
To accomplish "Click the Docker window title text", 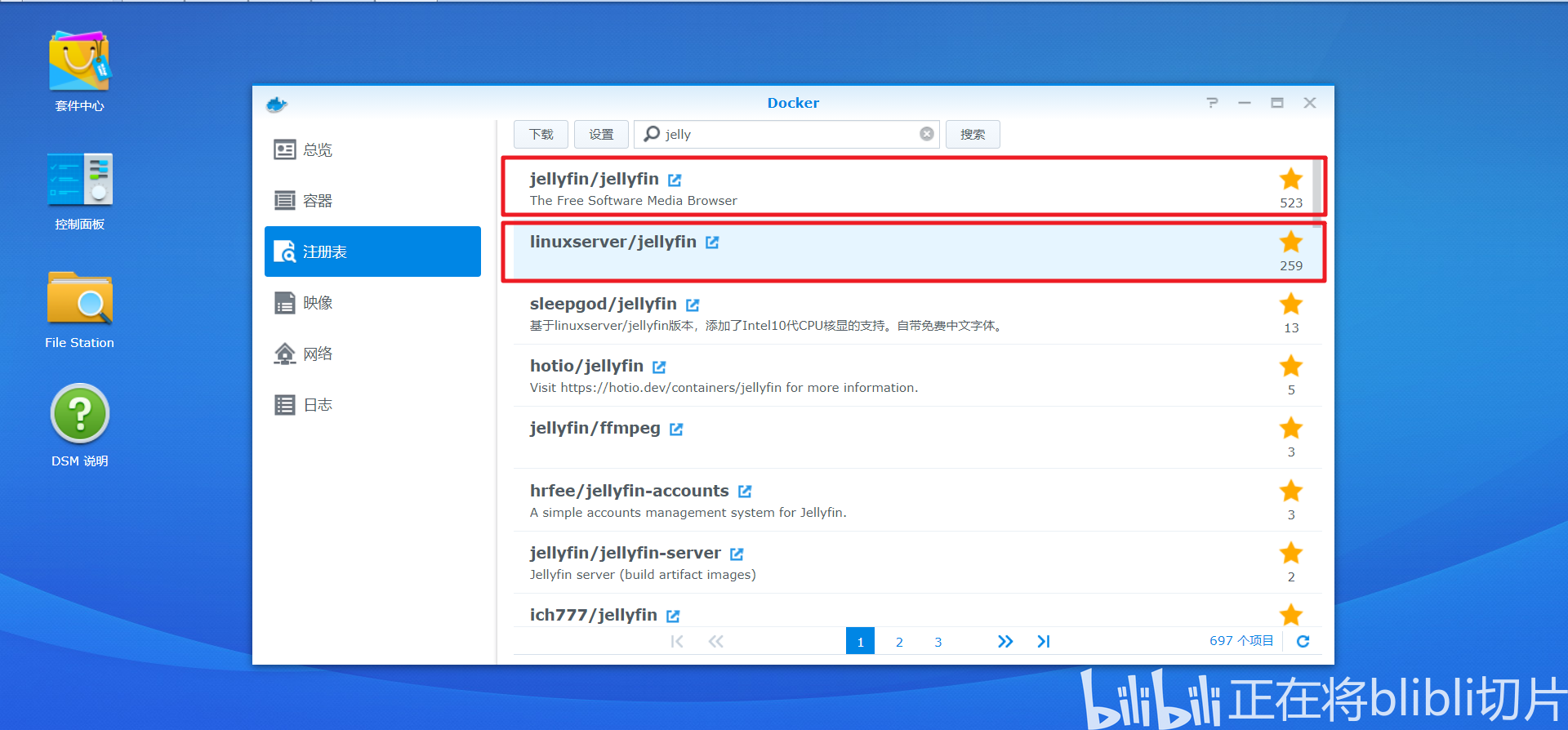I will tap(793, 103).
